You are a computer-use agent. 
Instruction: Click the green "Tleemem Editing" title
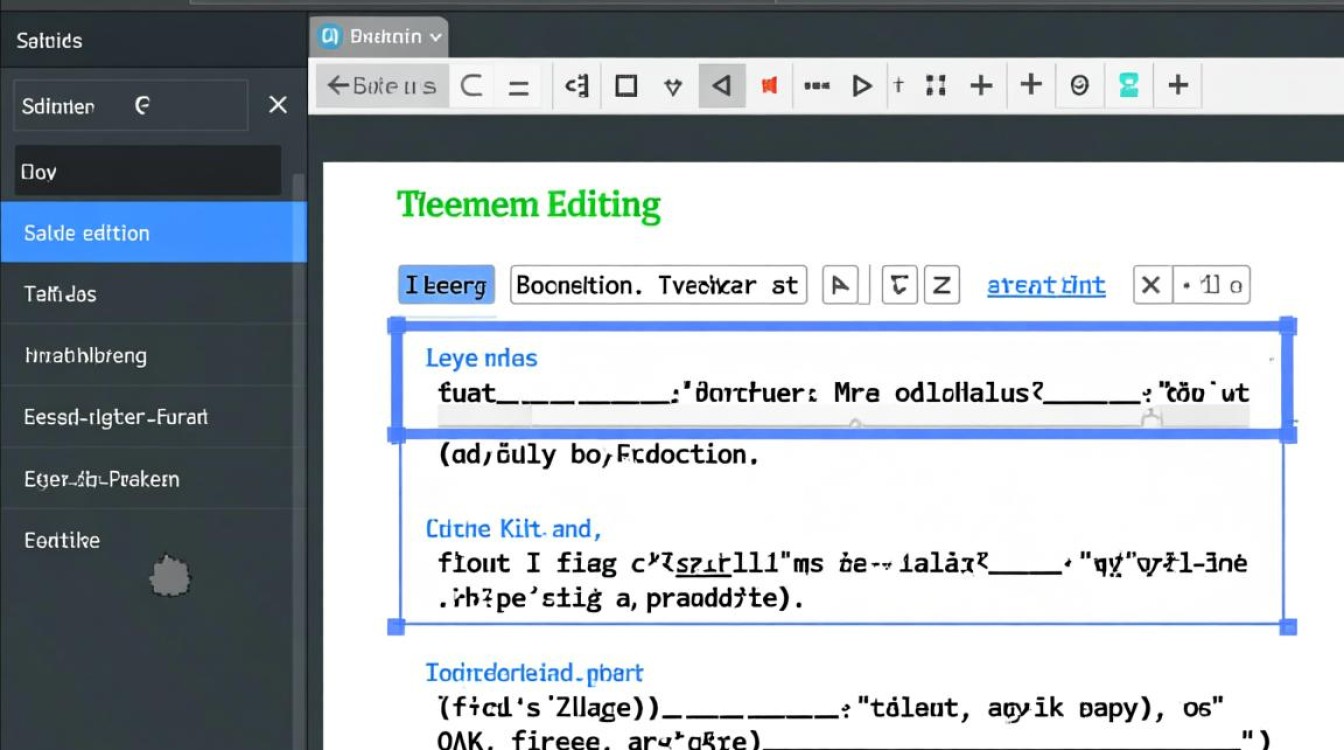pos(529,205)
